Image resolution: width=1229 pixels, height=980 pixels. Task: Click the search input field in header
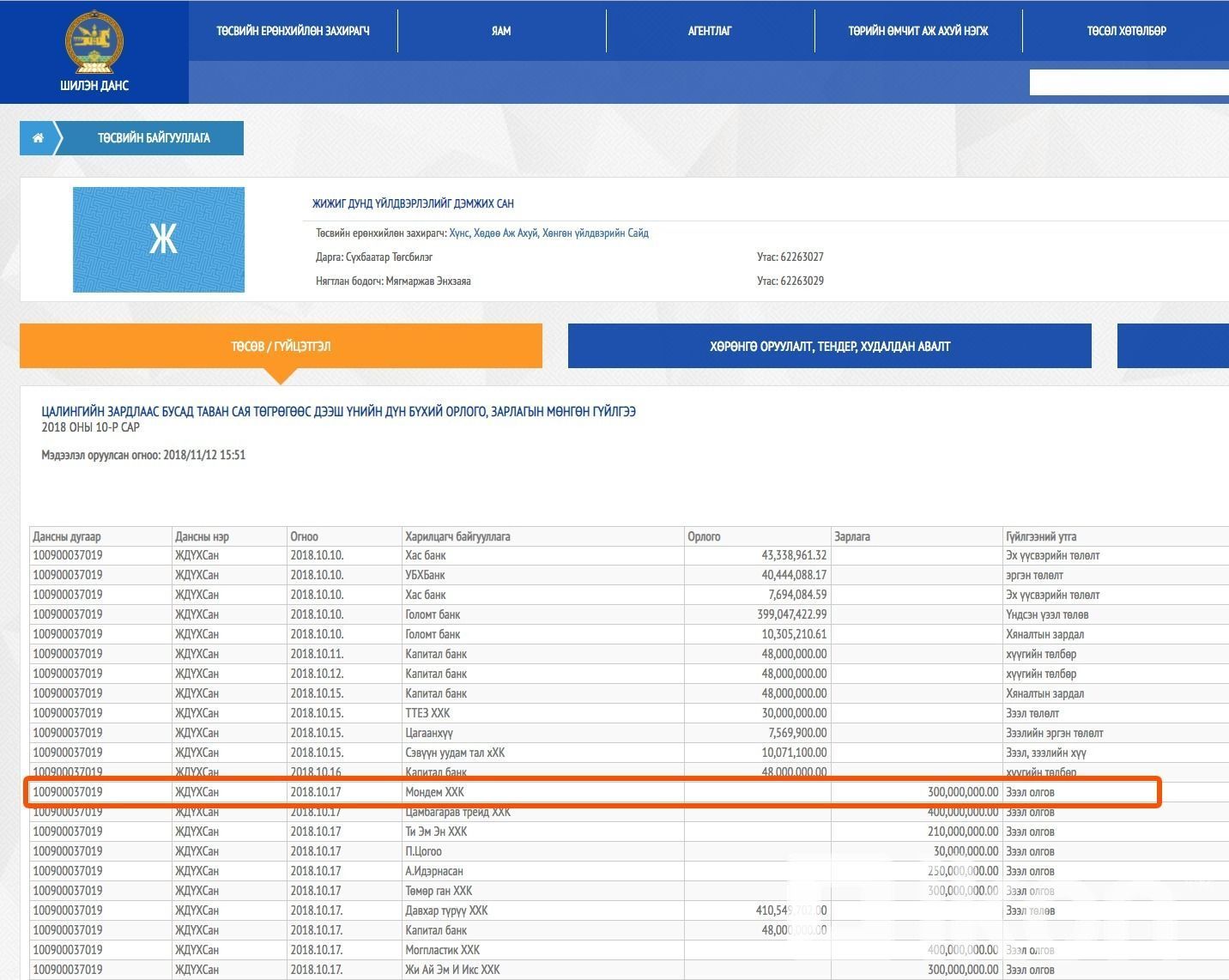[x=1128, y=82]
